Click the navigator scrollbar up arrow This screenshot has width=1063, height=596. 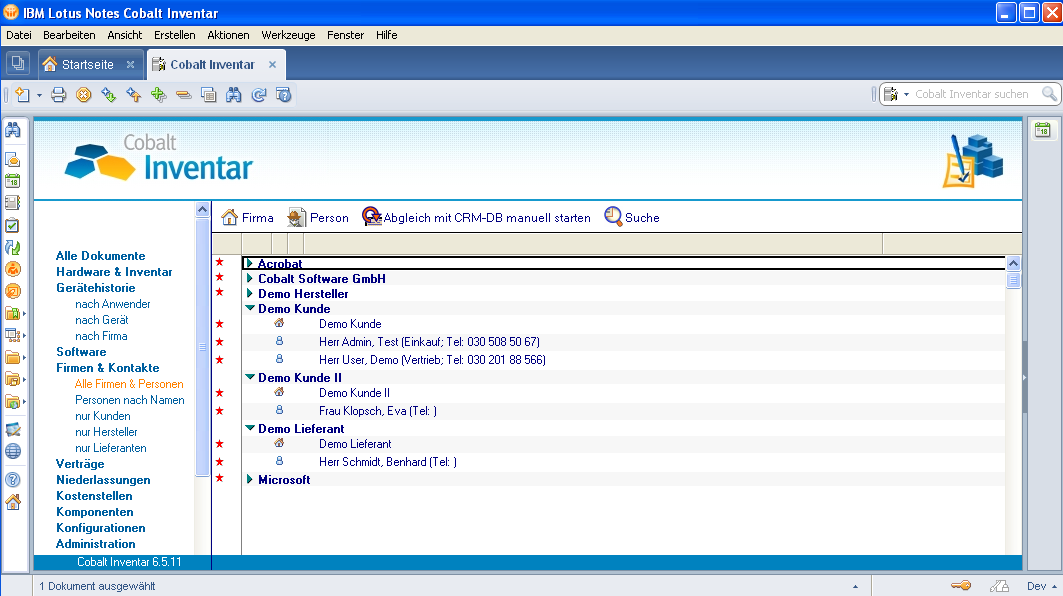point(202,210)
